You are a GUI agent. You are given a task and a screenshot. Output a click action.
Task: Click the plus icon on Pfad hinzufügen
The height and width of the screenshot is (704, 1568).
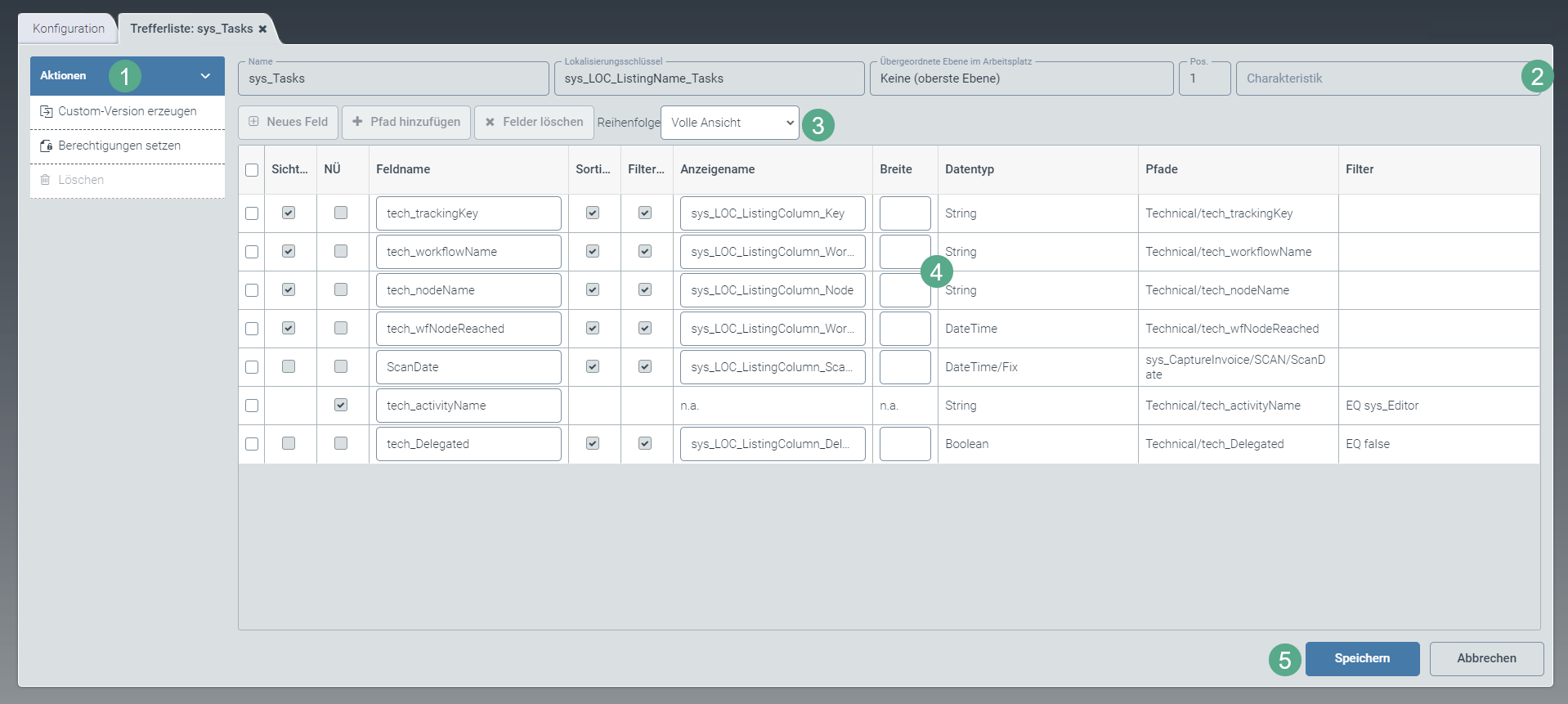tap(357, 122)
